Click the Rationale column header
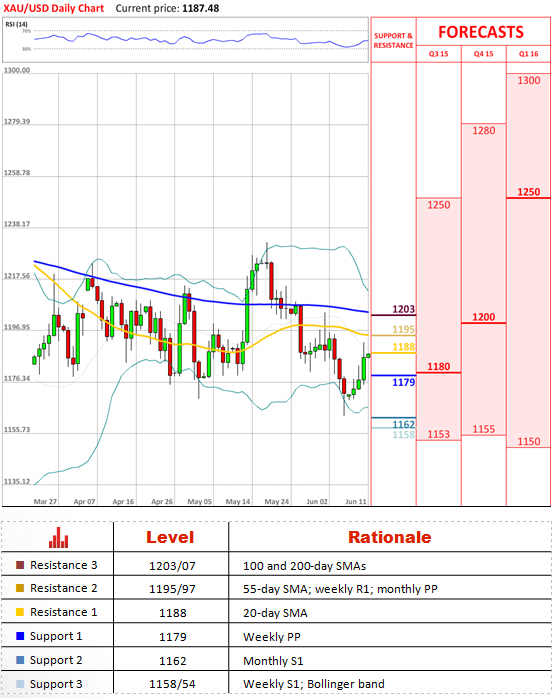This screenshot has width=555, height=698. coord(389,537)
